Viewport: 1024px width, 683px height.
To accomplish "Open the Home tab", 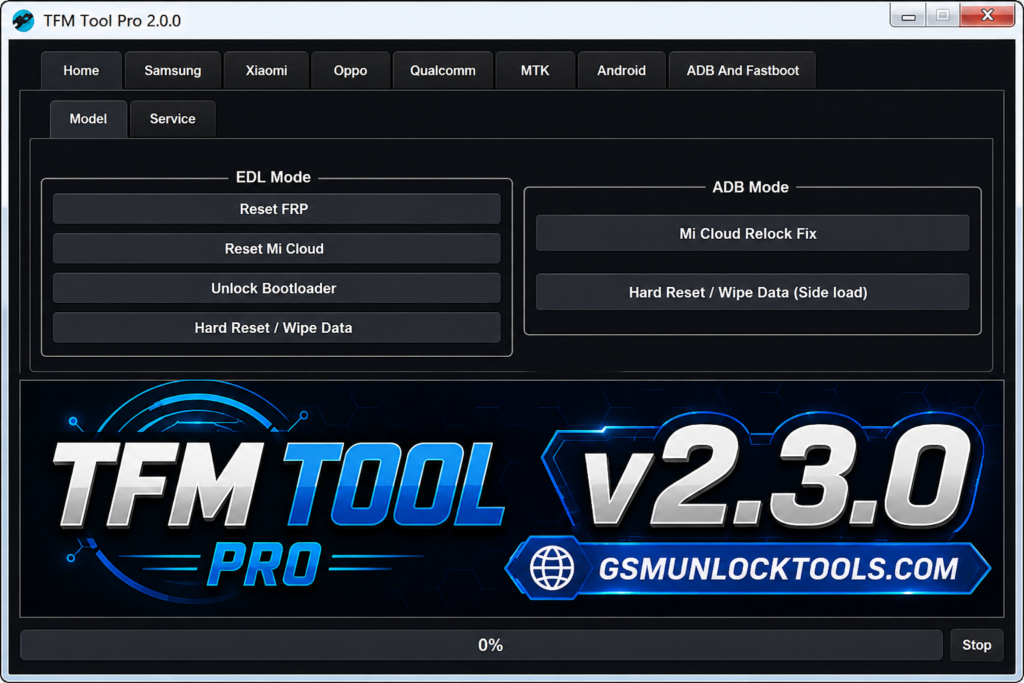I will 81,71.
